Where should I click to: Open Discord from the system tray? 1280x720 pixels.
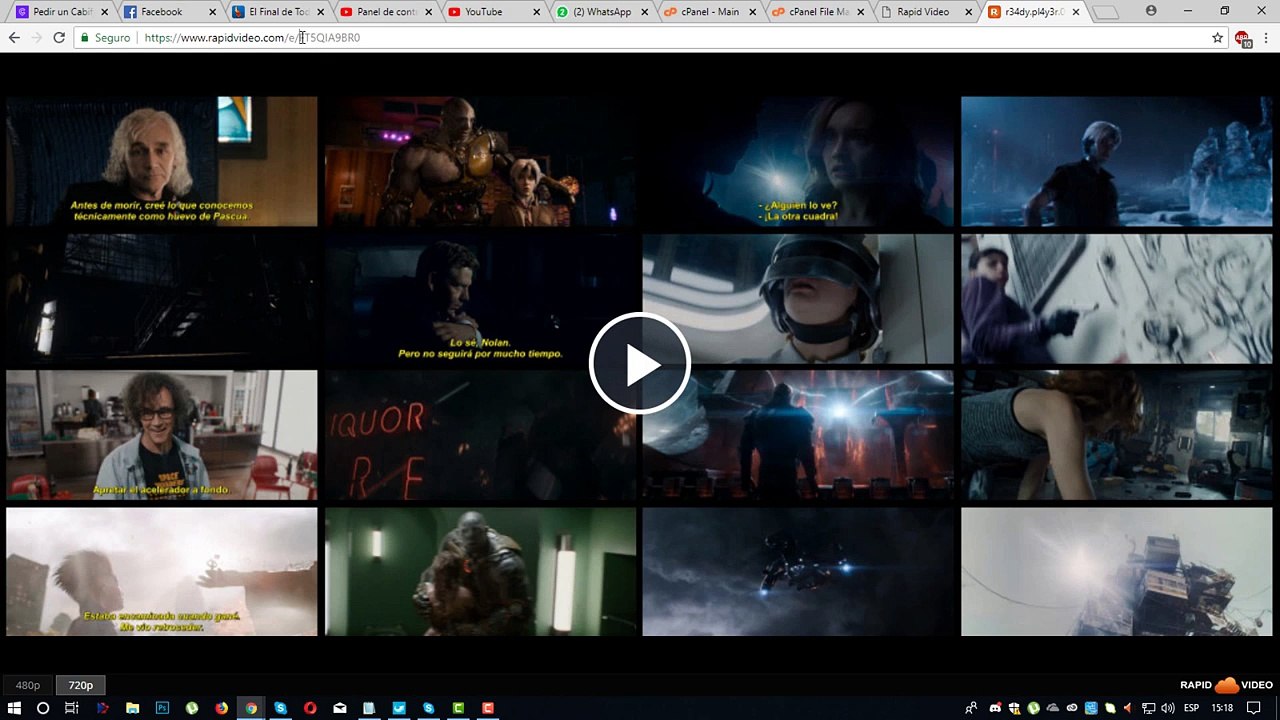coord(995,708)
